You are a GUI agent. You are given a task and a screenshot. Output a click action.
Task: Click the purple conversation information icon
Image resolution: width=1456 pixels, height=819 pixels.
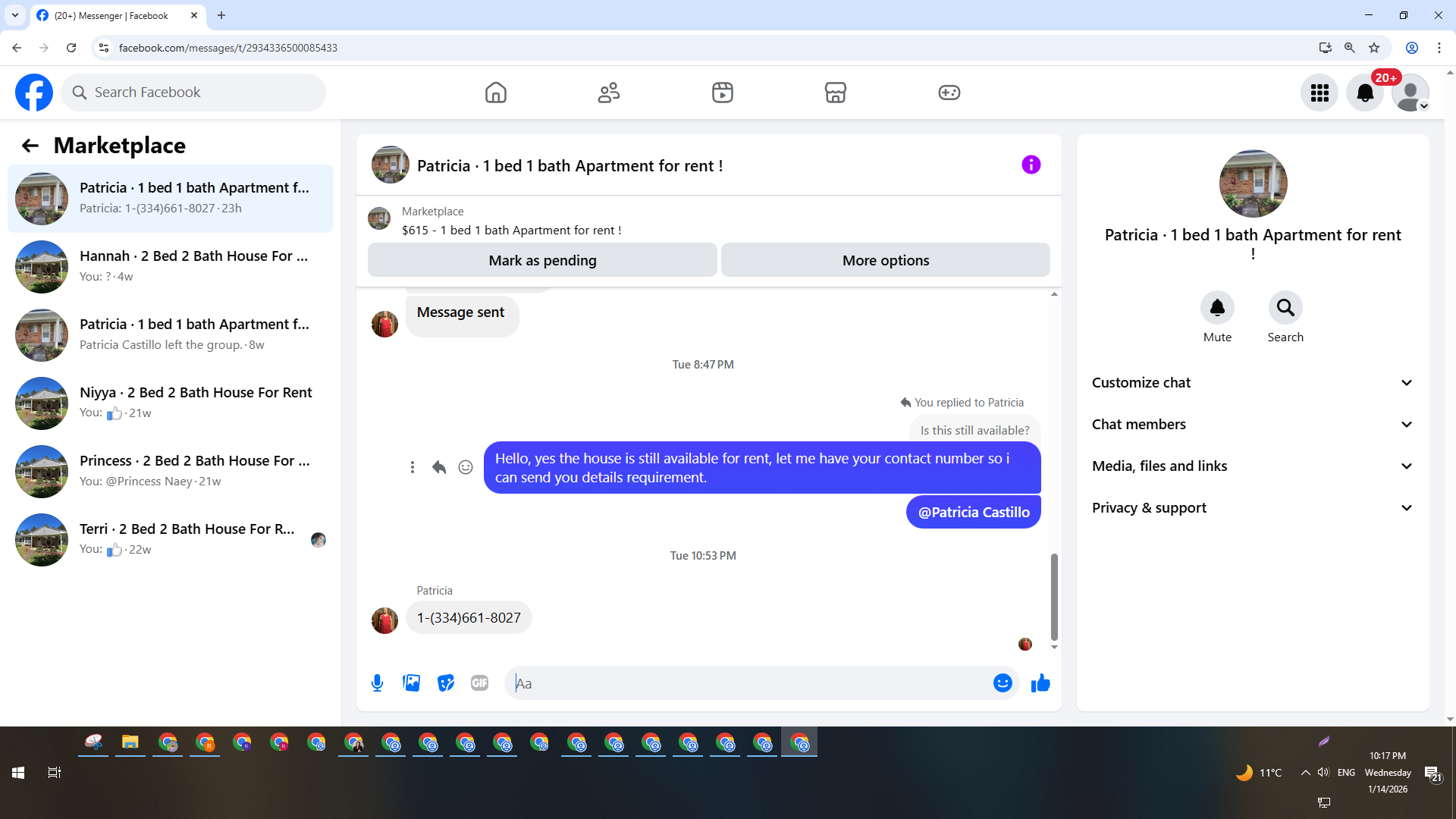coord(1031,165)
